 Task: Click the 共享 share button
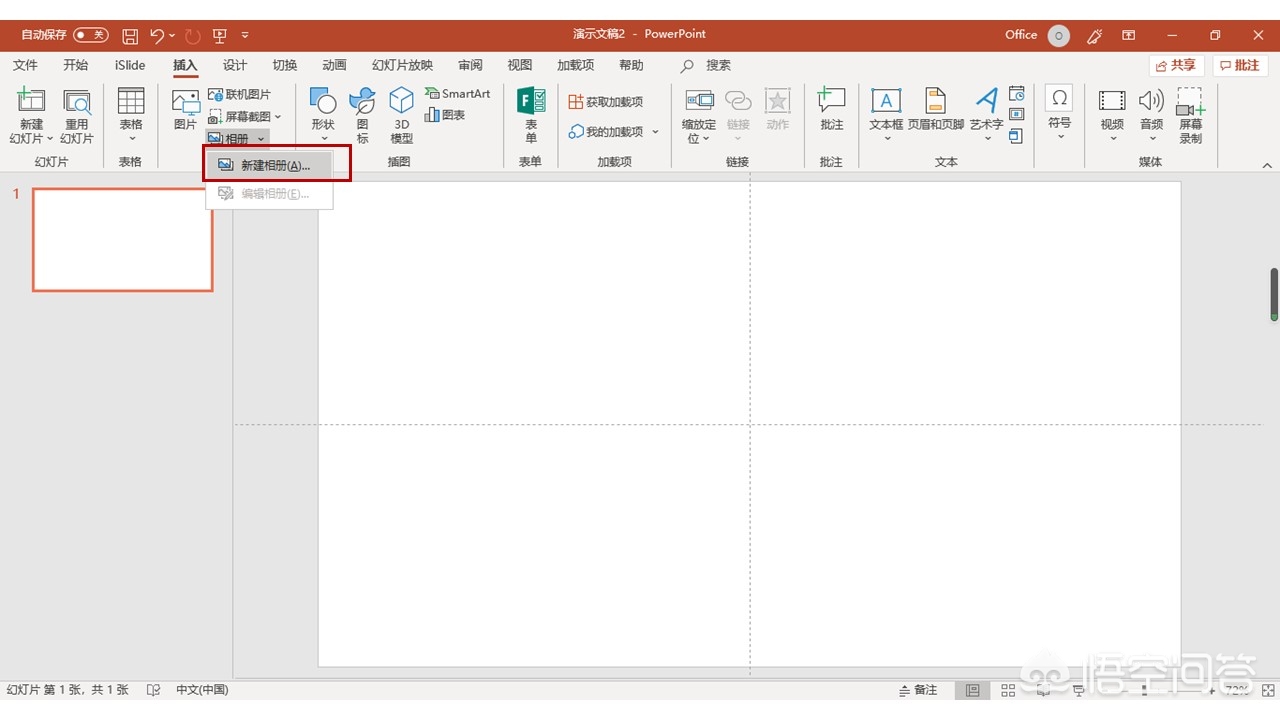point(1176,65)
